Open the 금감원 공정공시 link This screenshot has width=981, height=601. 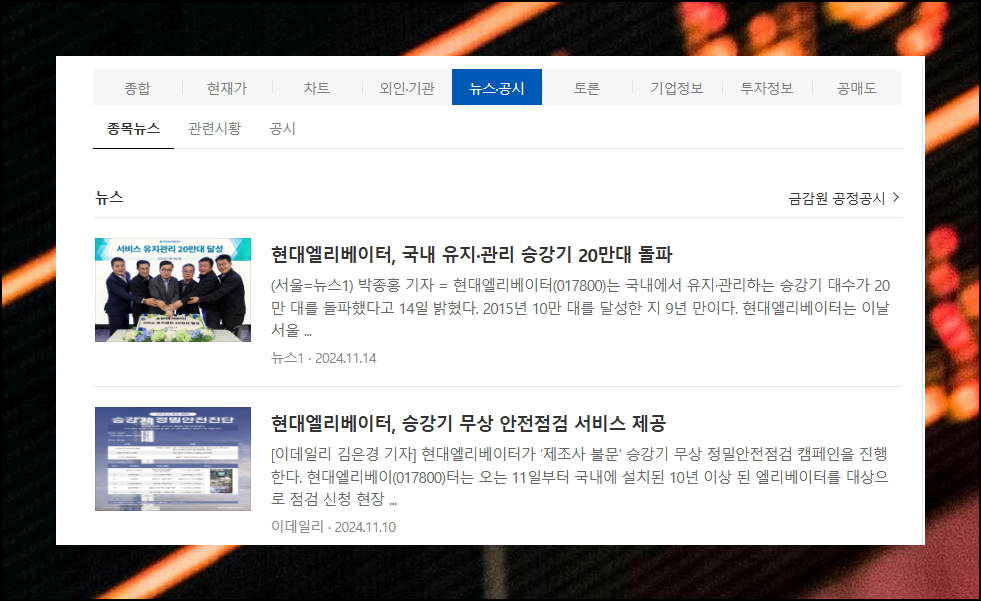(836, 198)
